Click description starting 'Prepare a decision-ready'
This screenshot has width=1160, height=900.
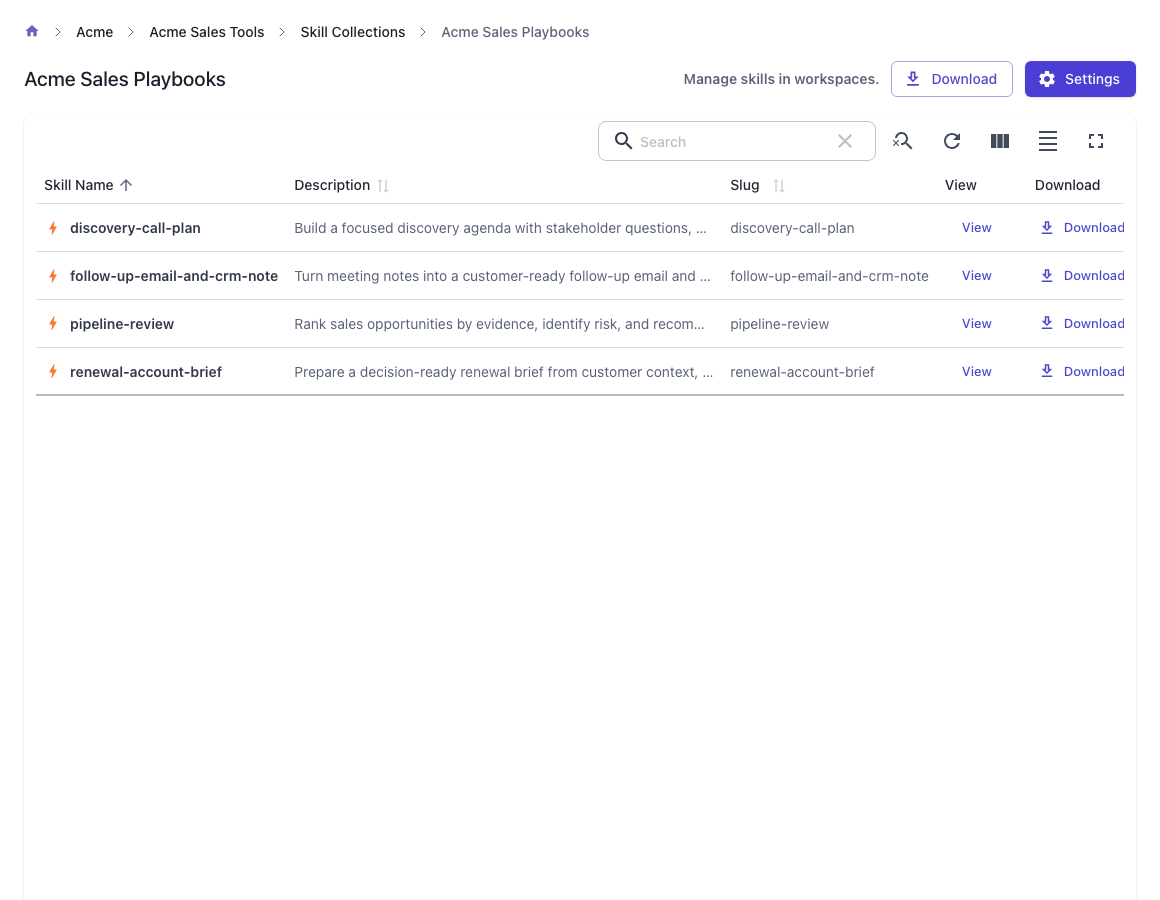point(503,372)
